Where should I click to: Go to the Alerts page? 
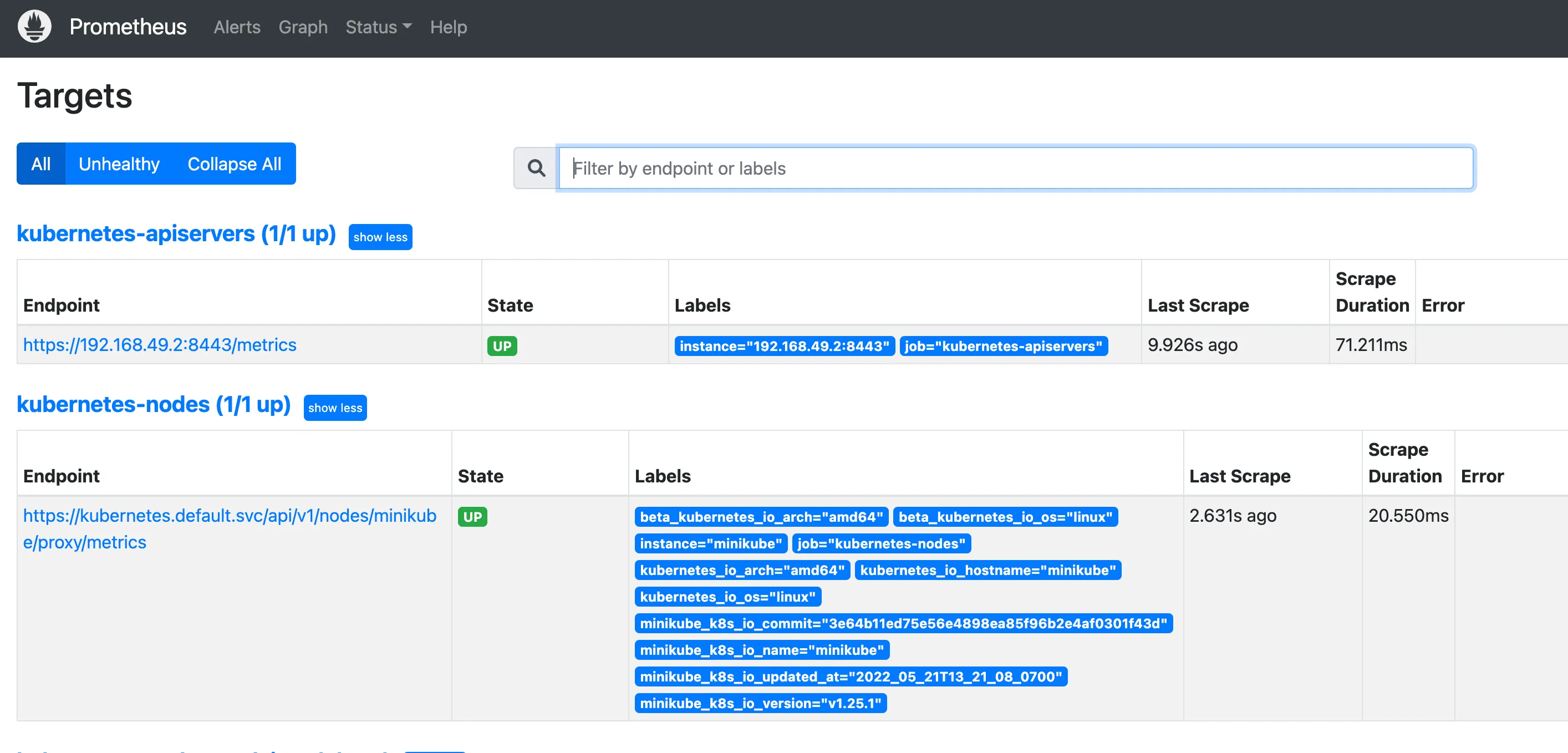click(237, 27)
